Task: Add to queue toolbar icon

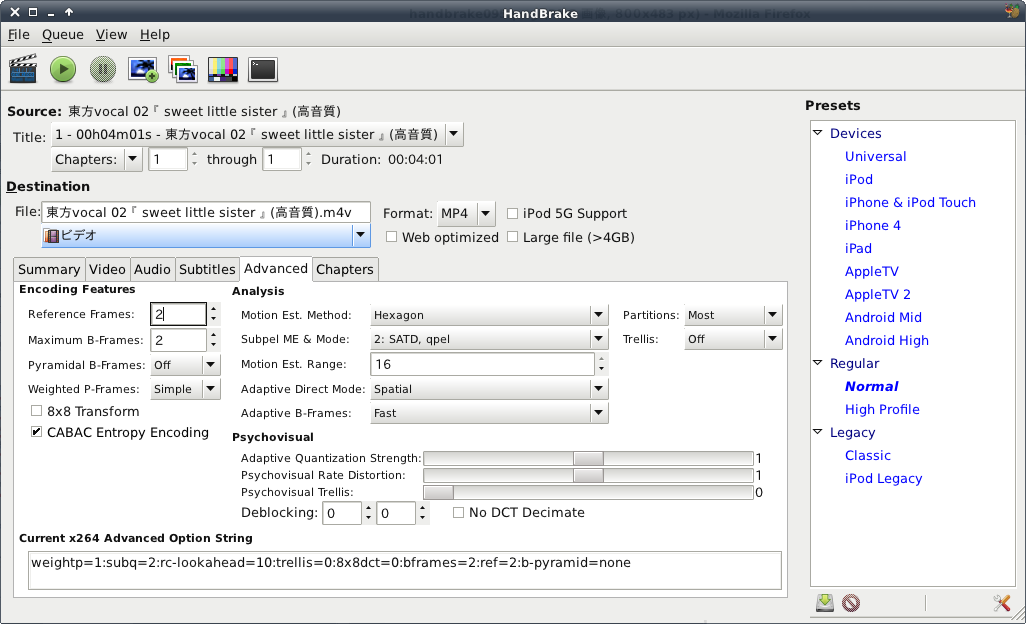Action: (143, 69)
